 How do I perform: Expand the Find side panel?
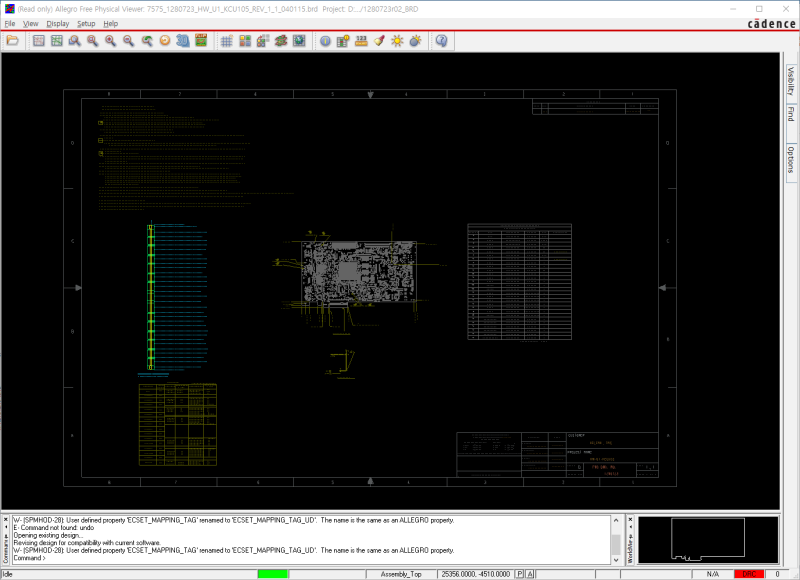pyautogui.click(x=790, y=113)
